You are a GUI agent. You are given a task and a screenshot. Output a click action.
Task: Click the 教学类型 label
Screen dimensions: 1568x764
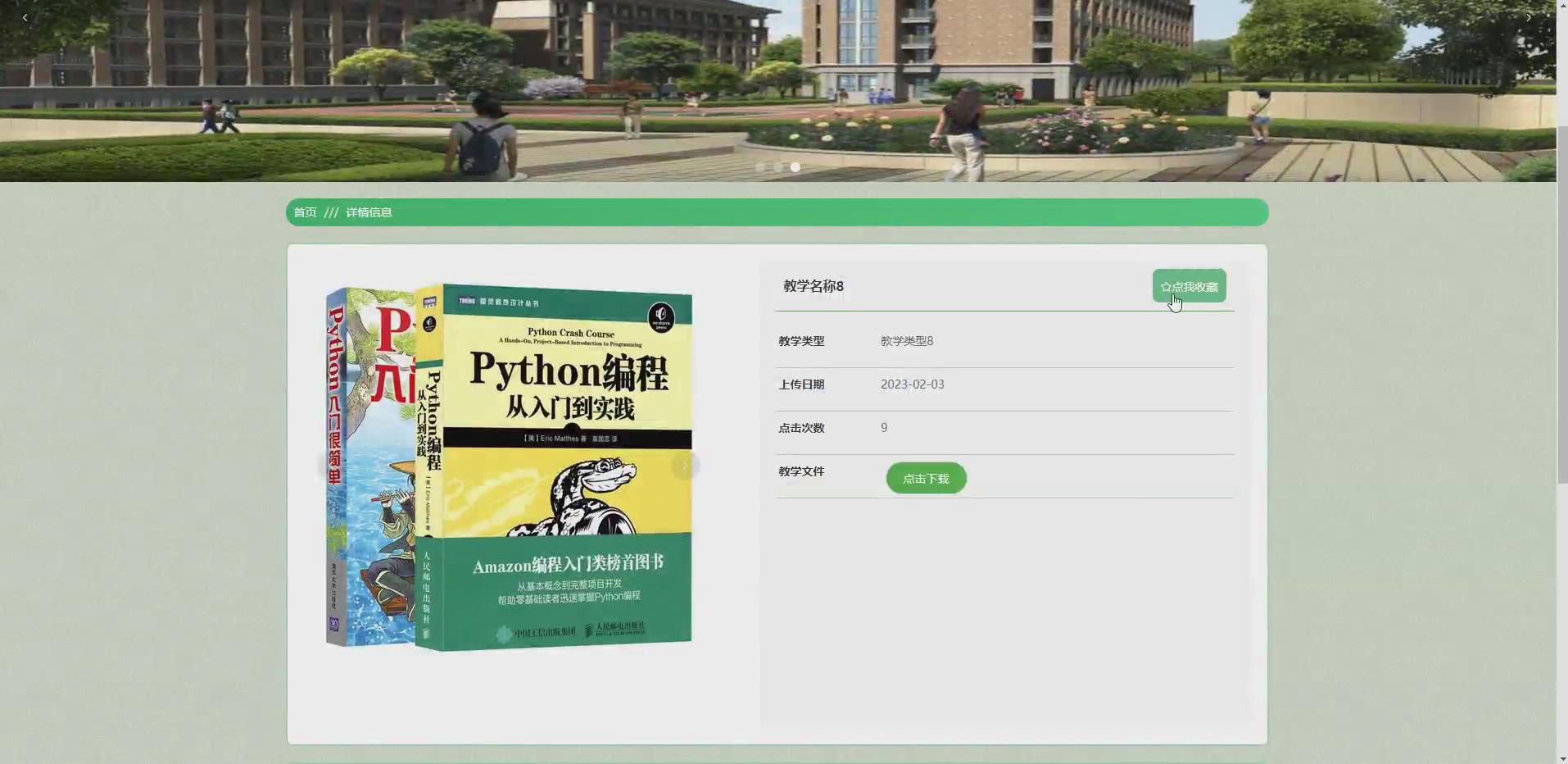click(801, 341)
